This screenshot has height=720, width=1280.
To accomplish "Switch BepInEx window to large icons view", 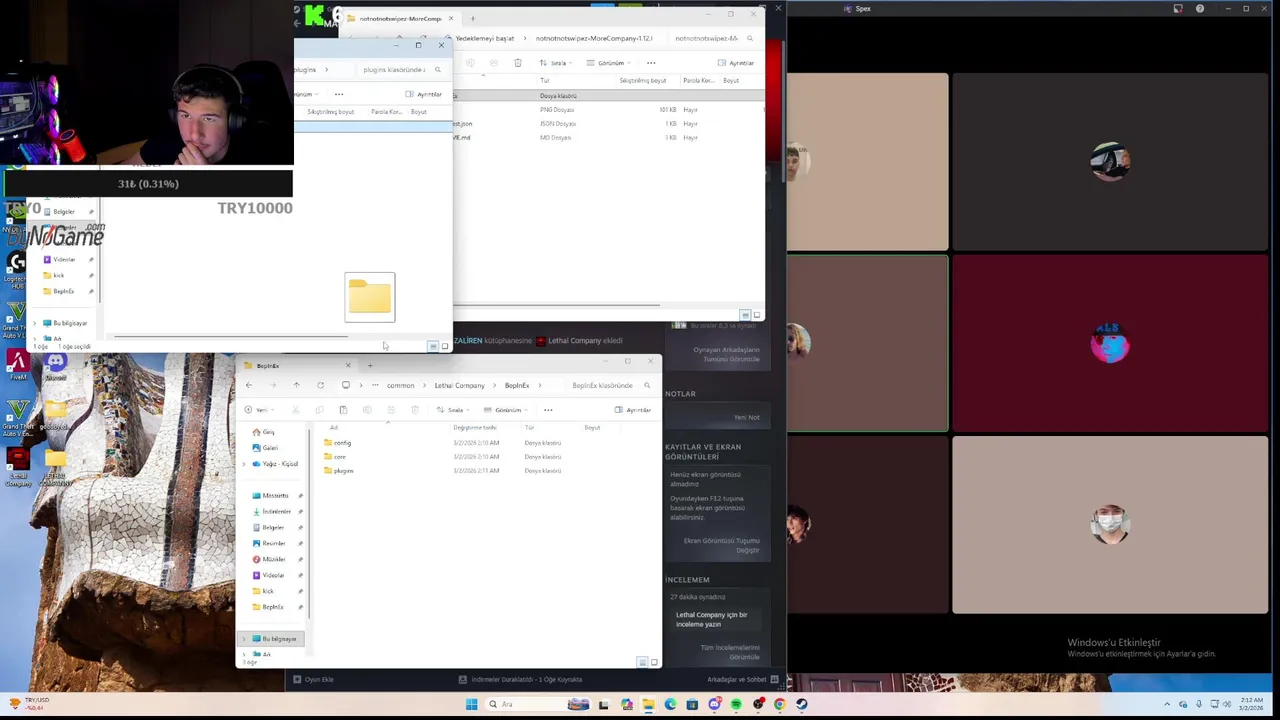I will tap(655, 662).
